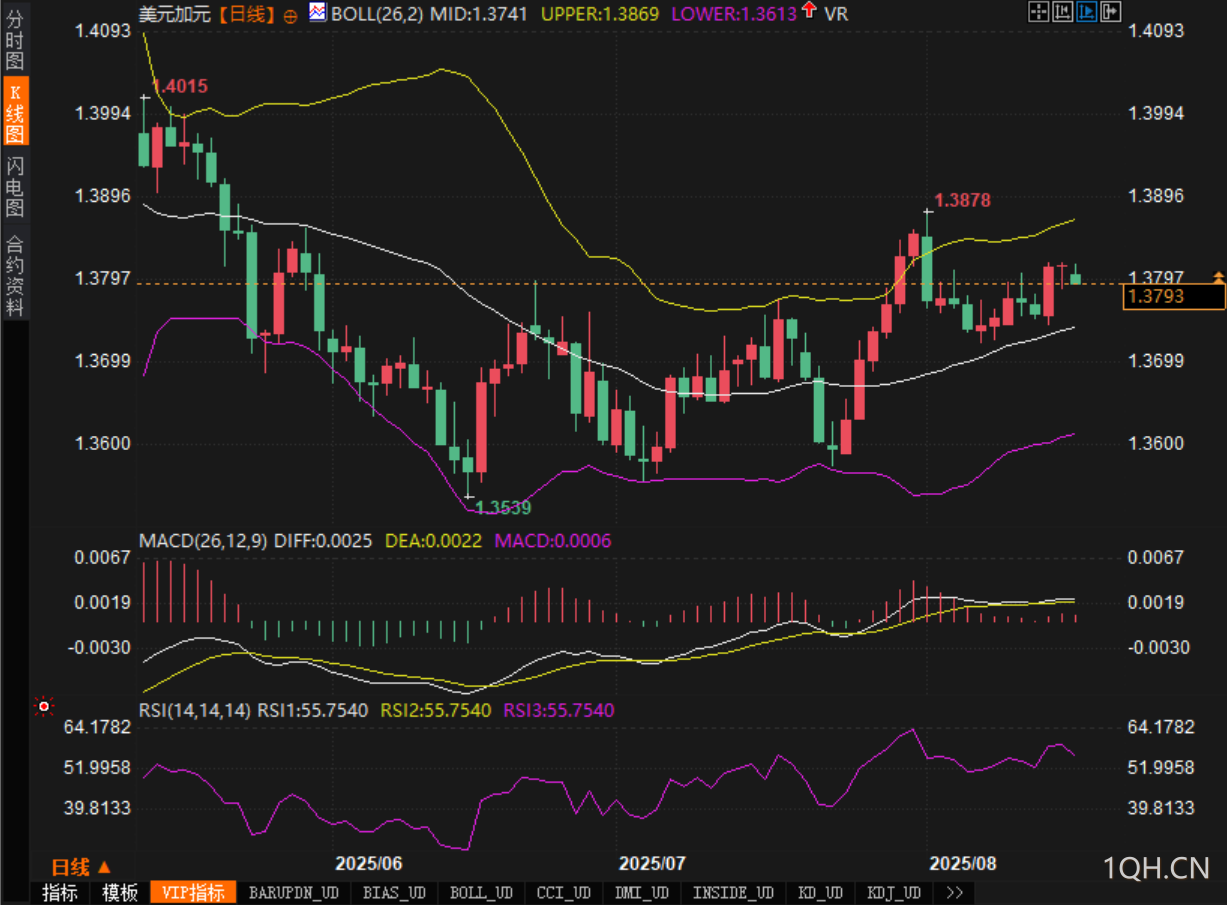The image size is (1227, 905).
Task: Click the red sun marker icon left of RSI
Action: point(43,707)
